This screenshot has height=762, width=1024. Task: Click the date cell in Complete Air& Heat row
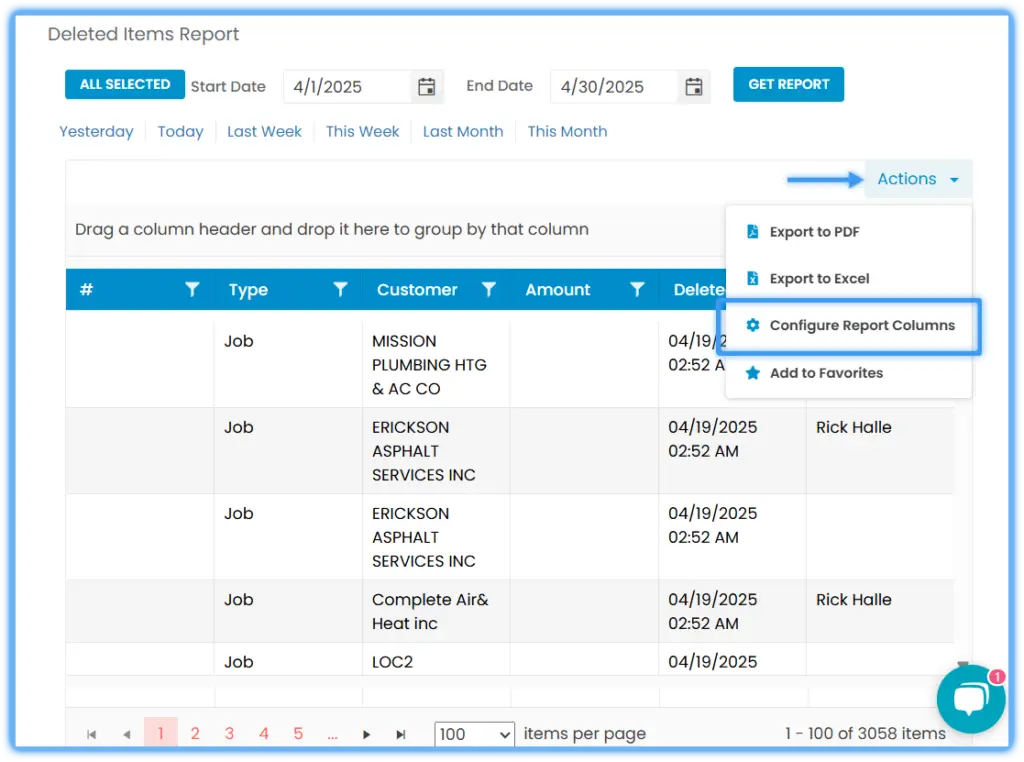click(732, 611)
